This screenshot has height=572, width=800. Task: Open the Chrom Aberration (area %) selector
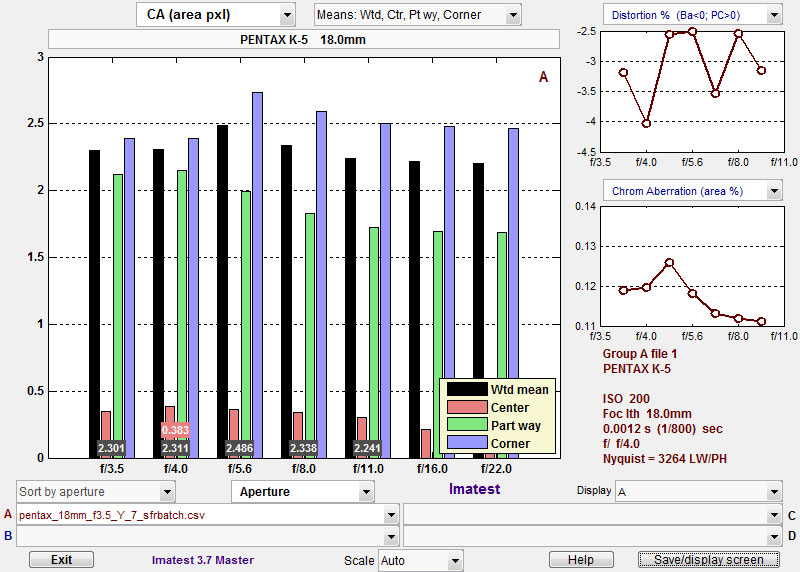point(692,191)
